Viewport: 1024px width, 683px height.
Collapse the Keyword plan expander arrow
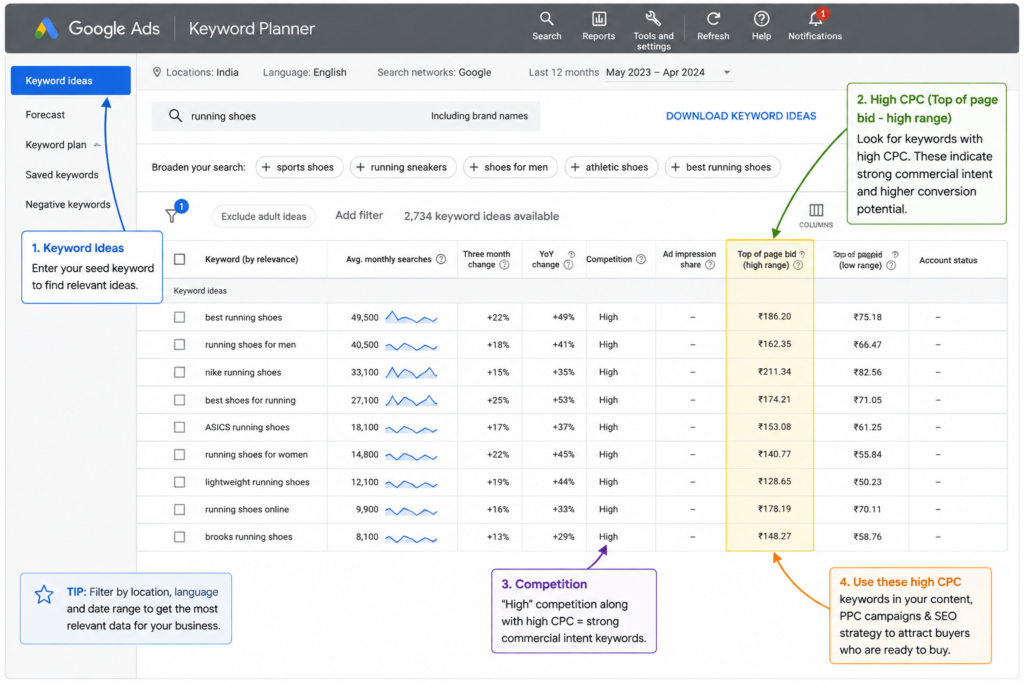[x=97, y=145]
